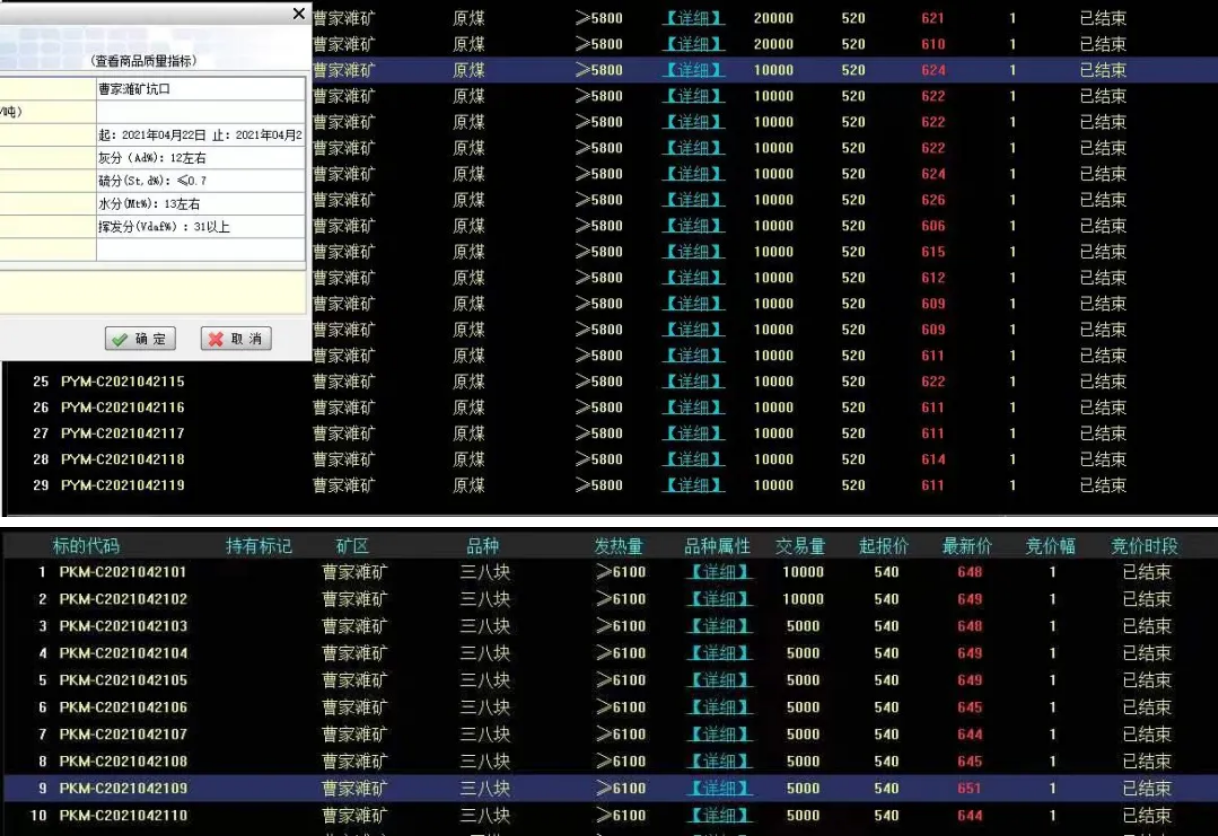The image size is (1218, 836).
Task: Click the 硫分 sulfur value field
Action: [x=200, y=181]
